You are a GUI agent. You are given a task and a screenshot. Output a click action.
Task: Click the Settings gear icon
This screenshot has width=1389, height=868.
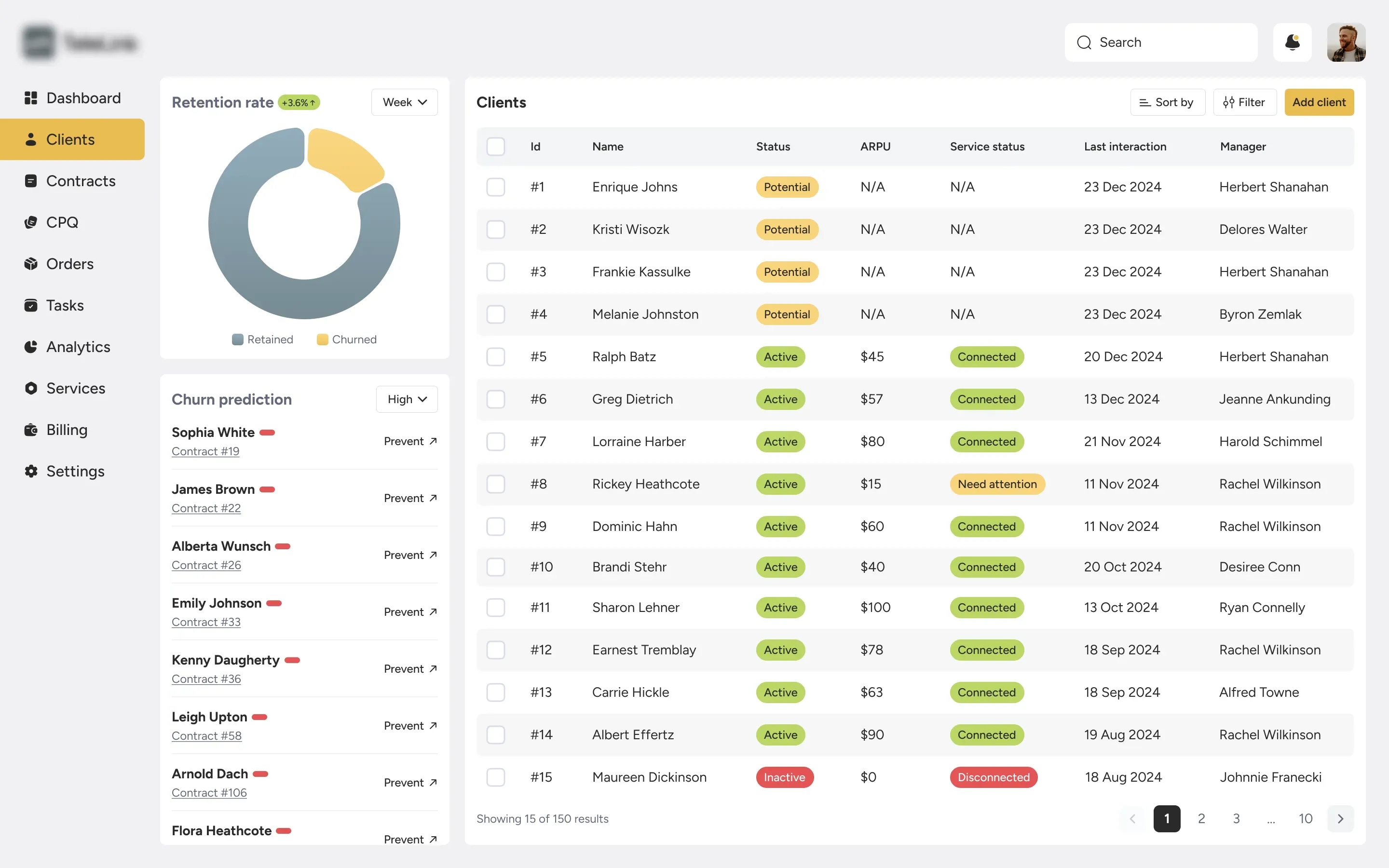31,471
